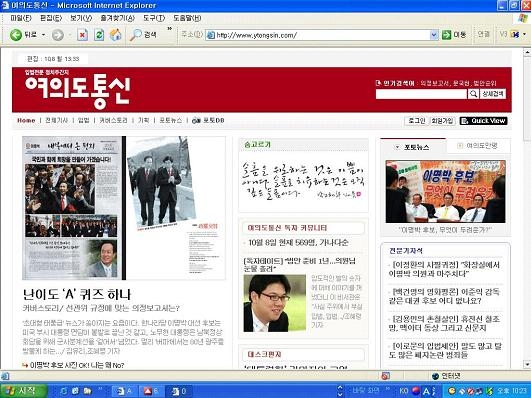The height and width of the screenshot is (398, 531).
Task: Click the Quick View button
Action: [x=483, y=121]
